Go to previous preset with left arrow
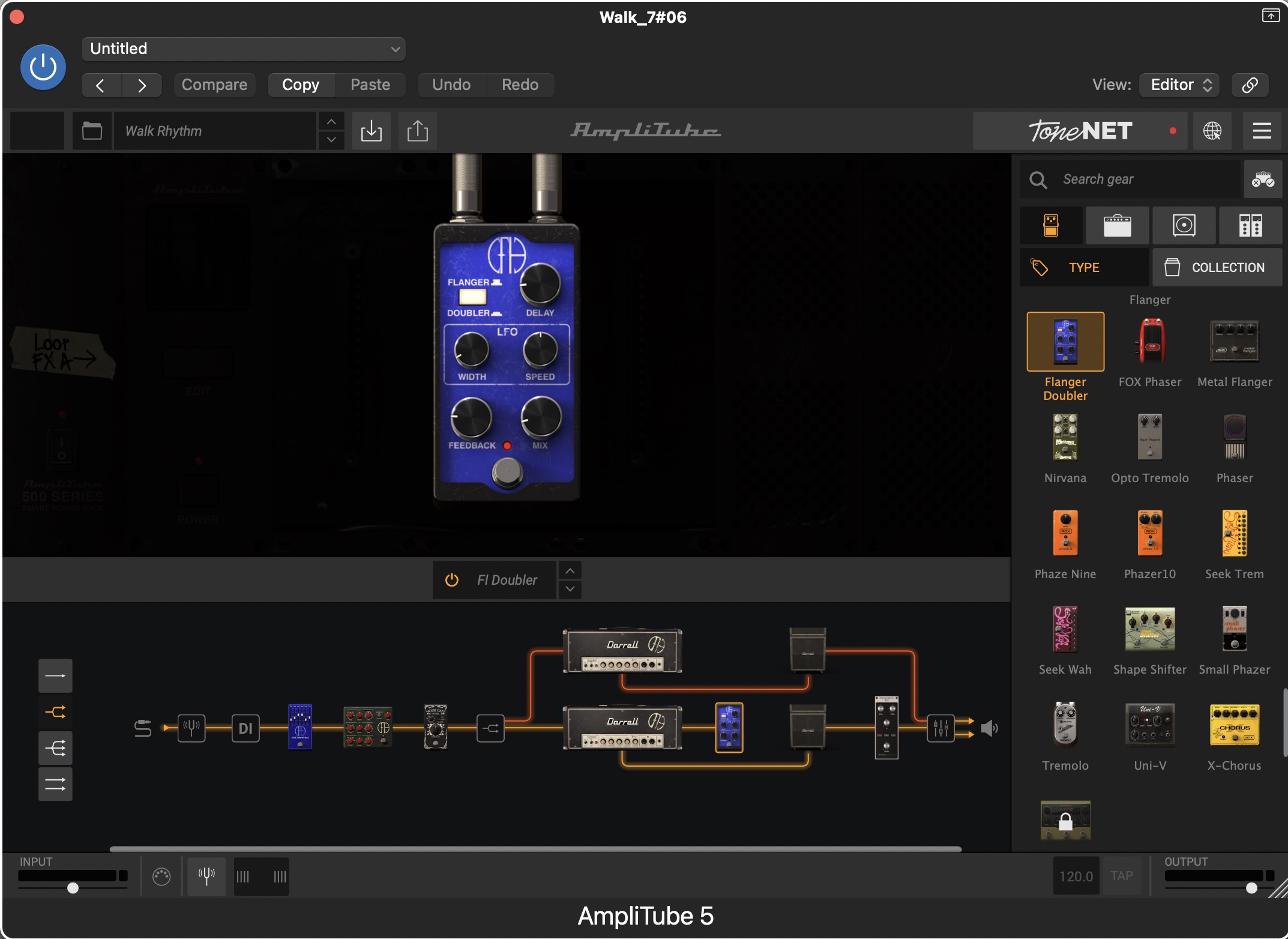Screen dimensions: 1288x939 [101, 85]
